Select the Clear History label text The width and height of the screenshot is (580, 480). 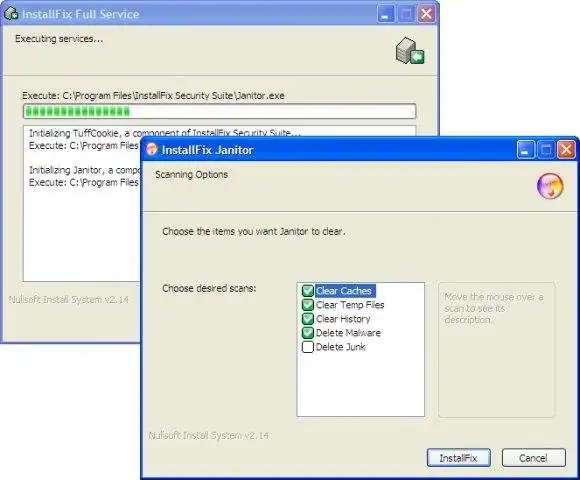(x=343, y=319)
